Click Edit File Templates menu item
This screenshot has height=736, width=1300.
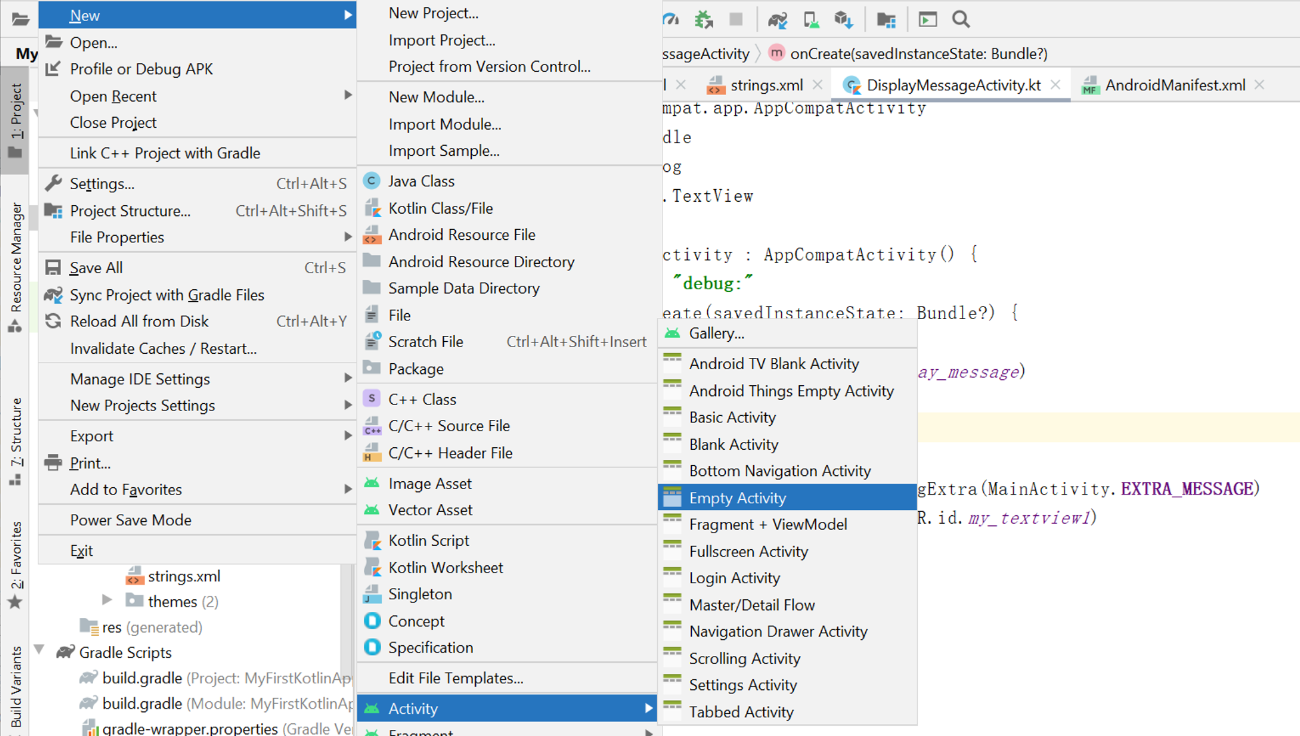pos(507,678)
